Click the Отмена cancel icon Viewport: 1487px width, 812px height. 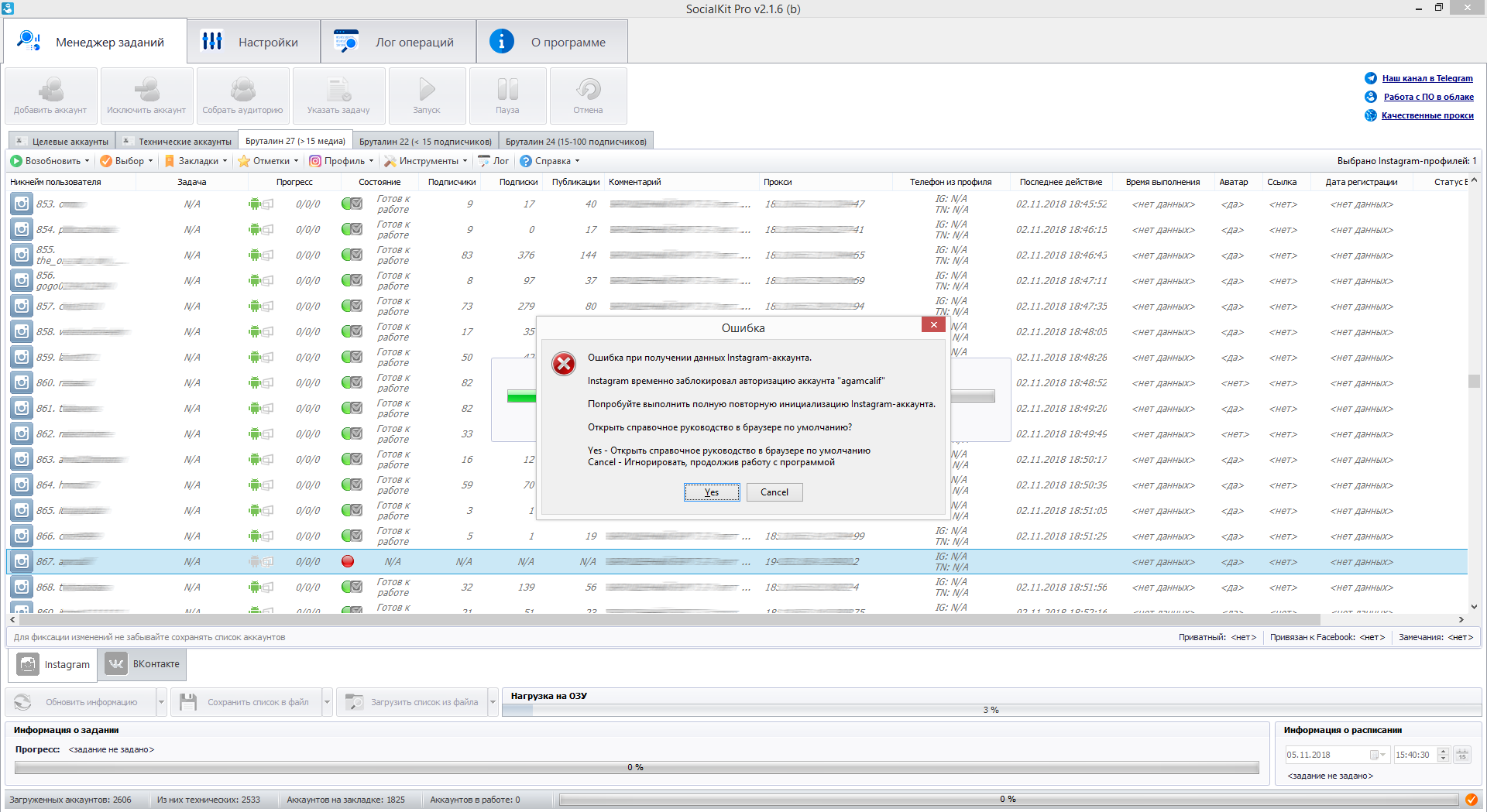coord(588,96)
